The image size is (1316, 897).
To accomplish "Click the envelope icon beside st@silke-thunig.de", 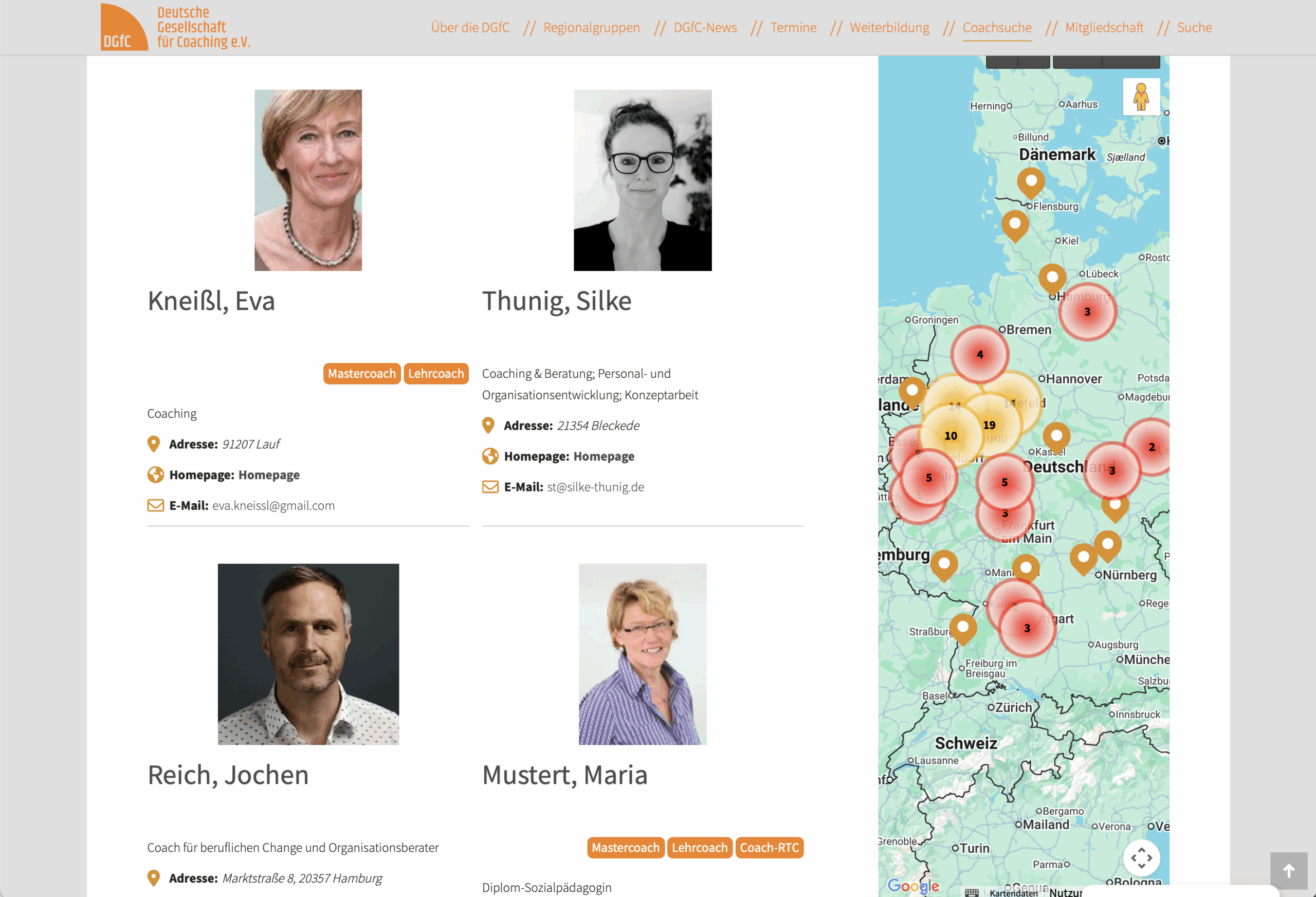I will [488, 486].
